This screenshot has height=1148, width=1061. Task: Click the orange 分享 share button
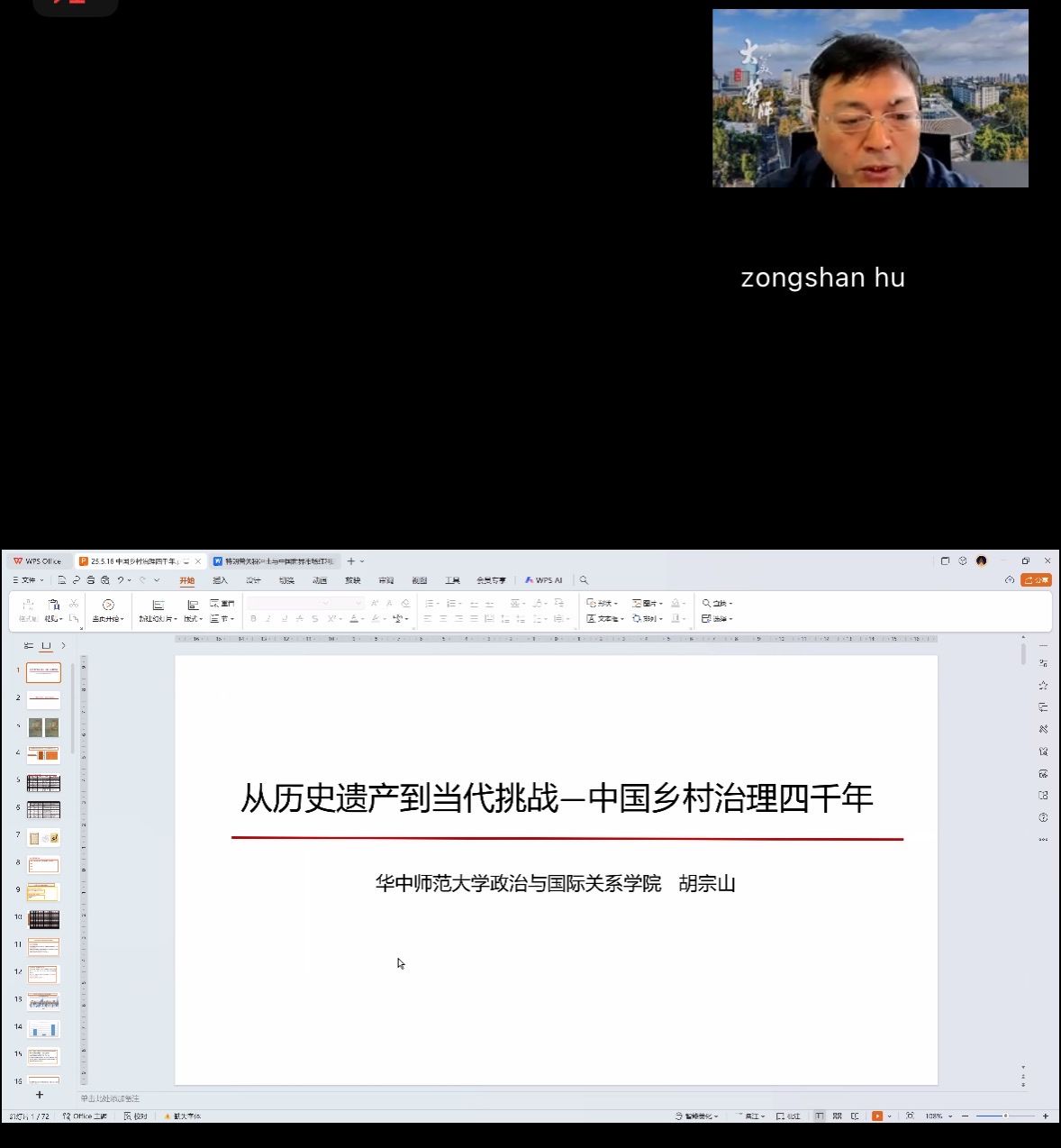click(x=1036, y=580)
